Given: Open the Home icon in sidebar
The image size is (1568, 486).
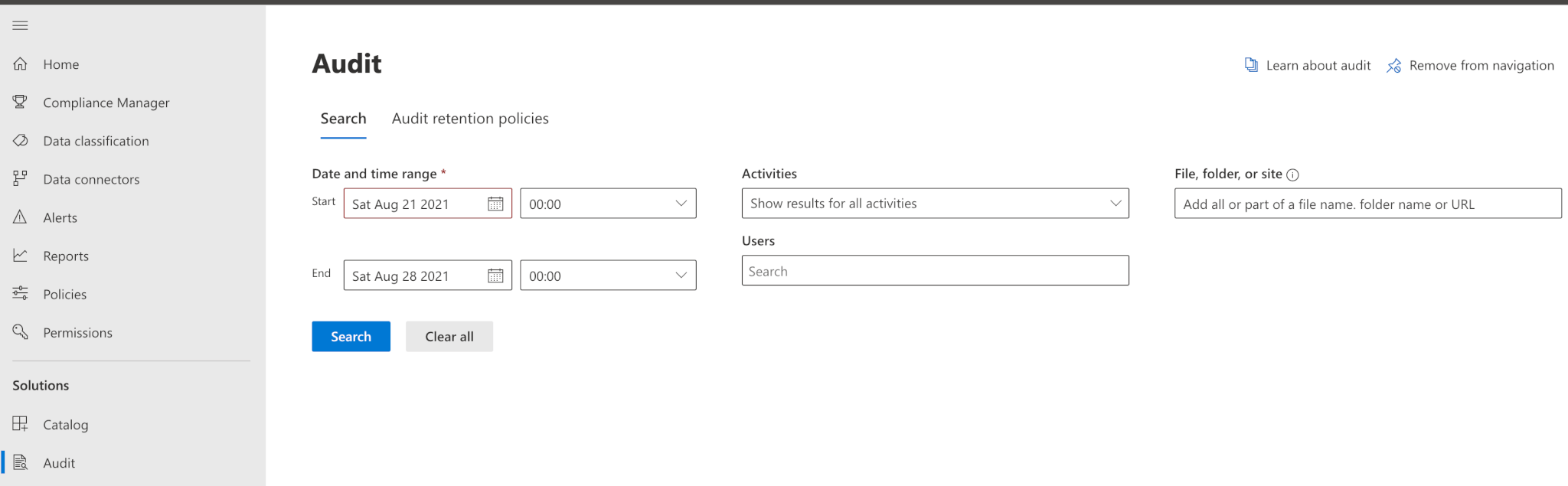Looking at the screenshot, I should (21, 64).
